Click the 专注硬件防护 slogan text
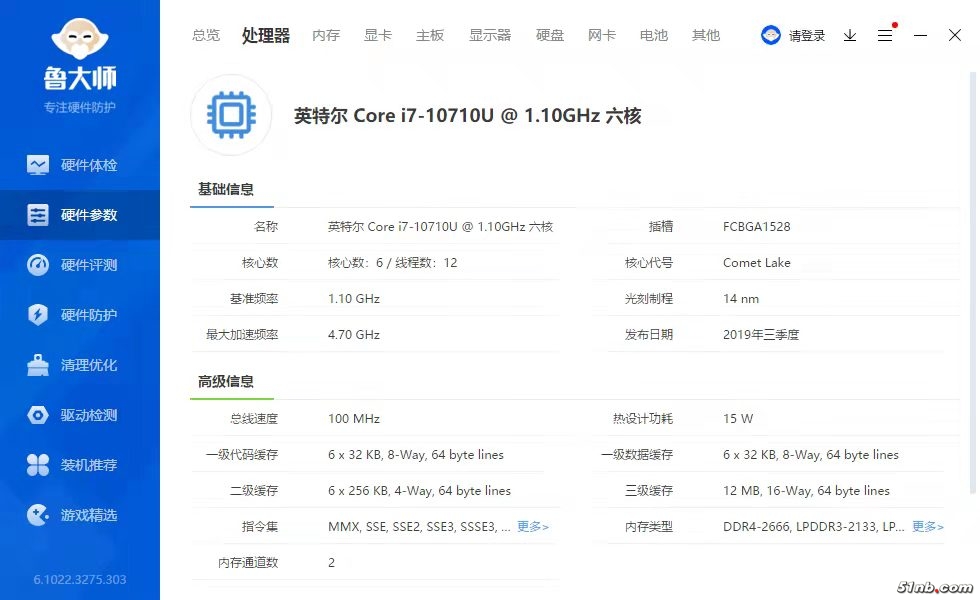 click(80, 108)
